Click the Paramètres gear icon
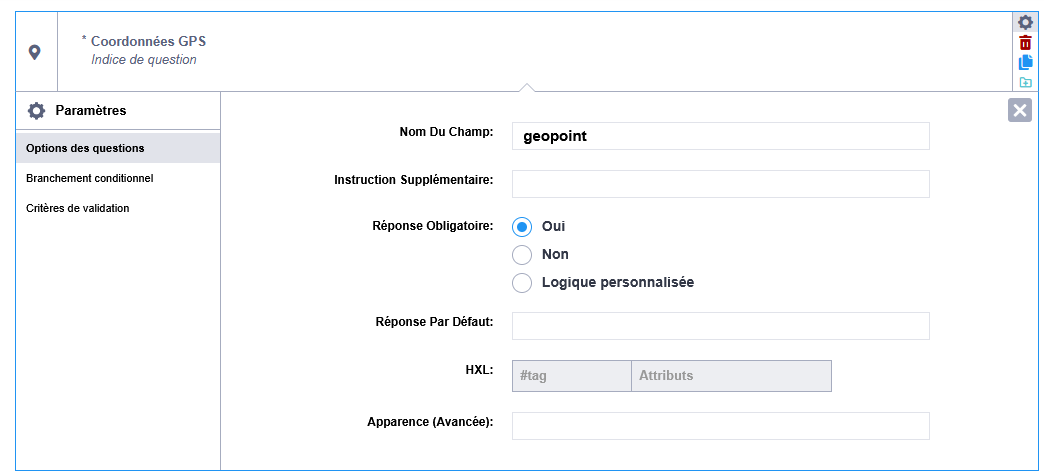Screen dimensions: 1044x475 (37, 111)
